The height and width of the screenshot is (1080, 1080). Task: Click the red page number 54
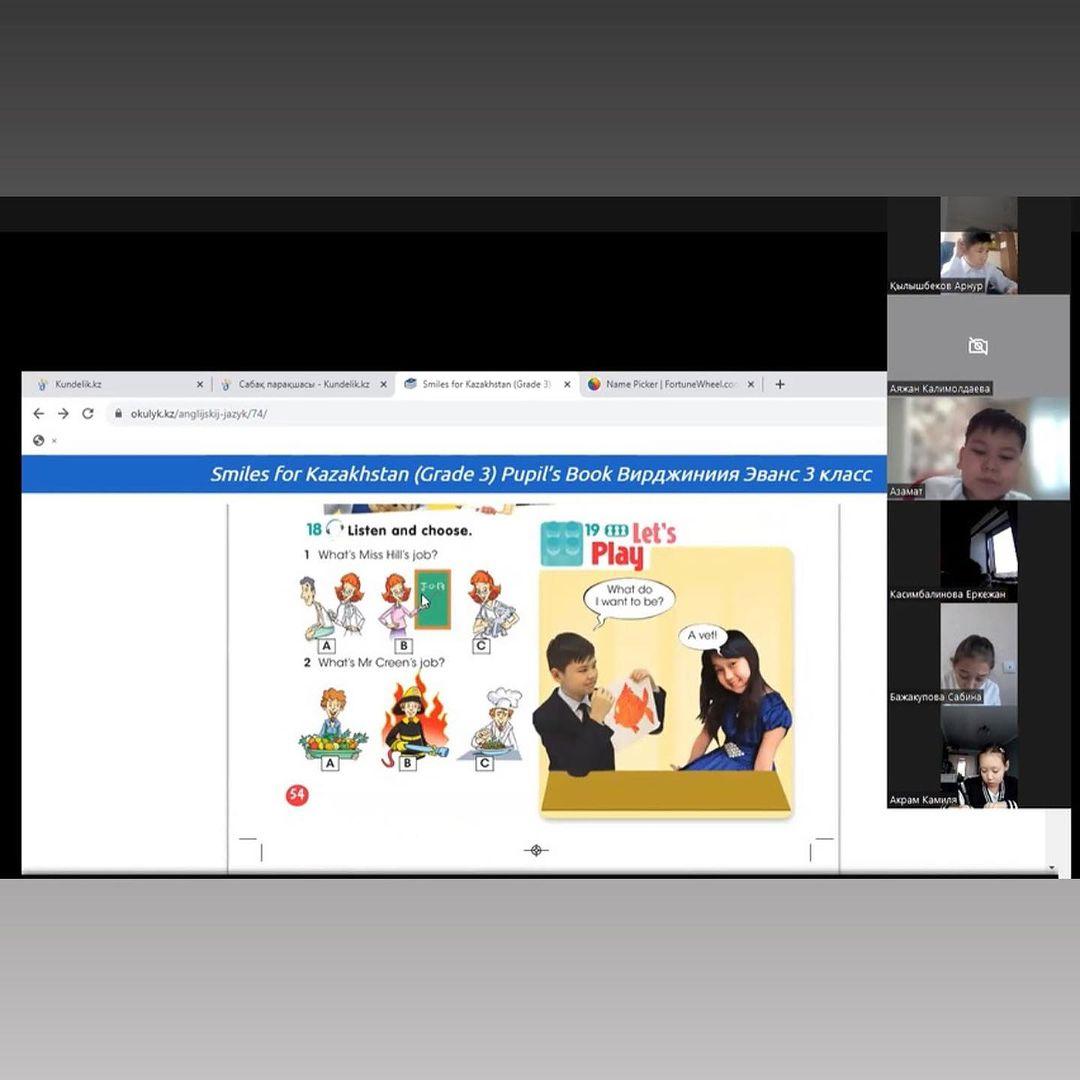pos(297,795)
